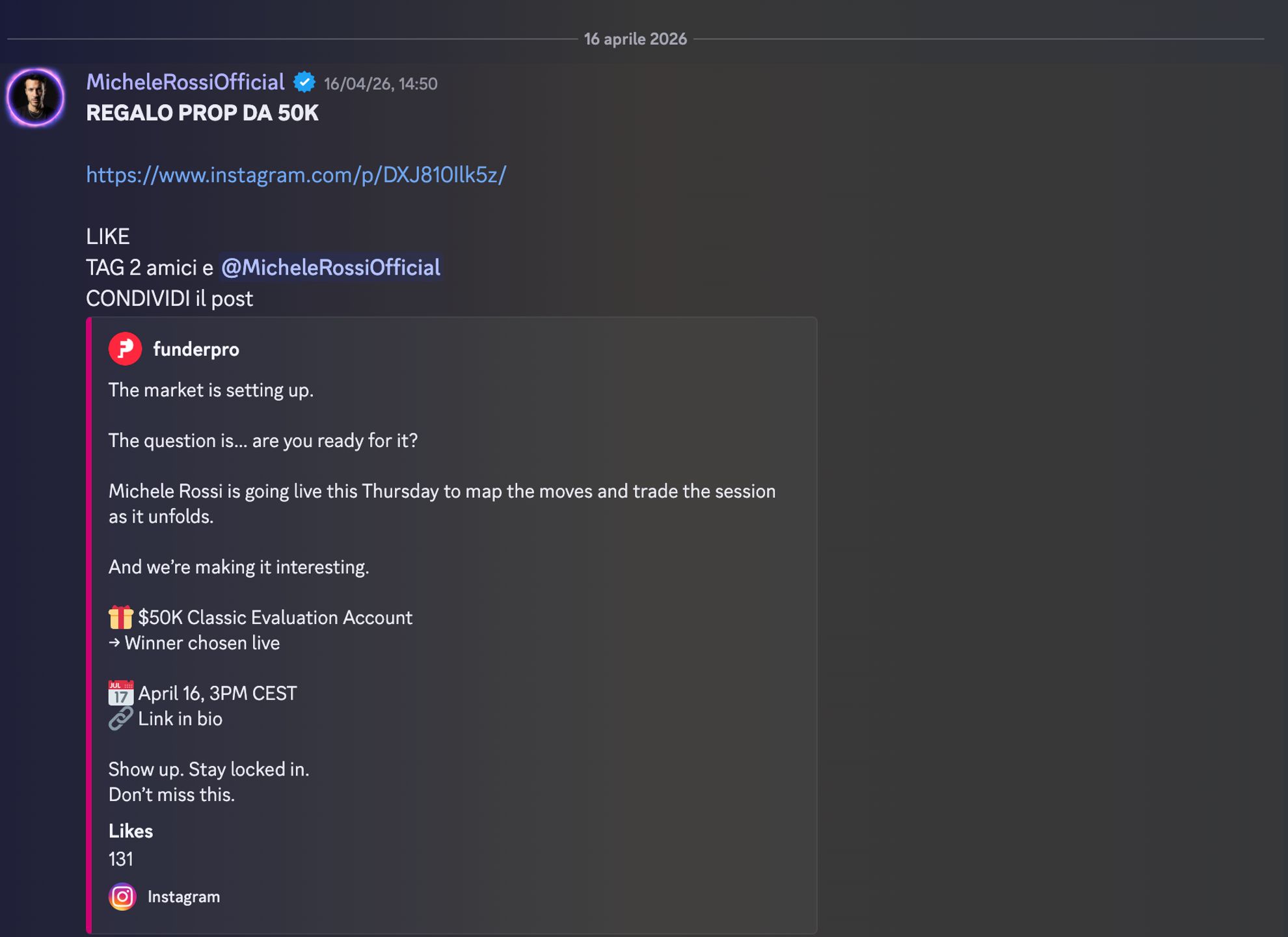Click the "Don't miss this." line
1288x937 pixels.
172,794
